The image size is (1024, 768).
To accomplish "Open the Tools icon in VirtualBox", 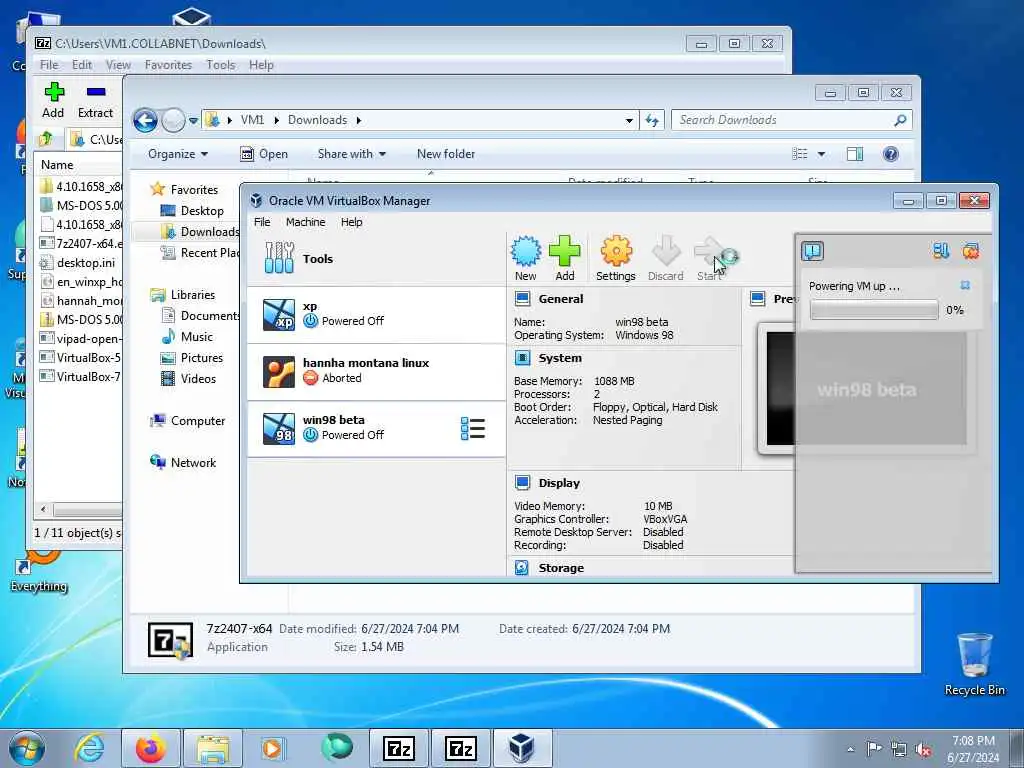I will [x=279, y=258].
